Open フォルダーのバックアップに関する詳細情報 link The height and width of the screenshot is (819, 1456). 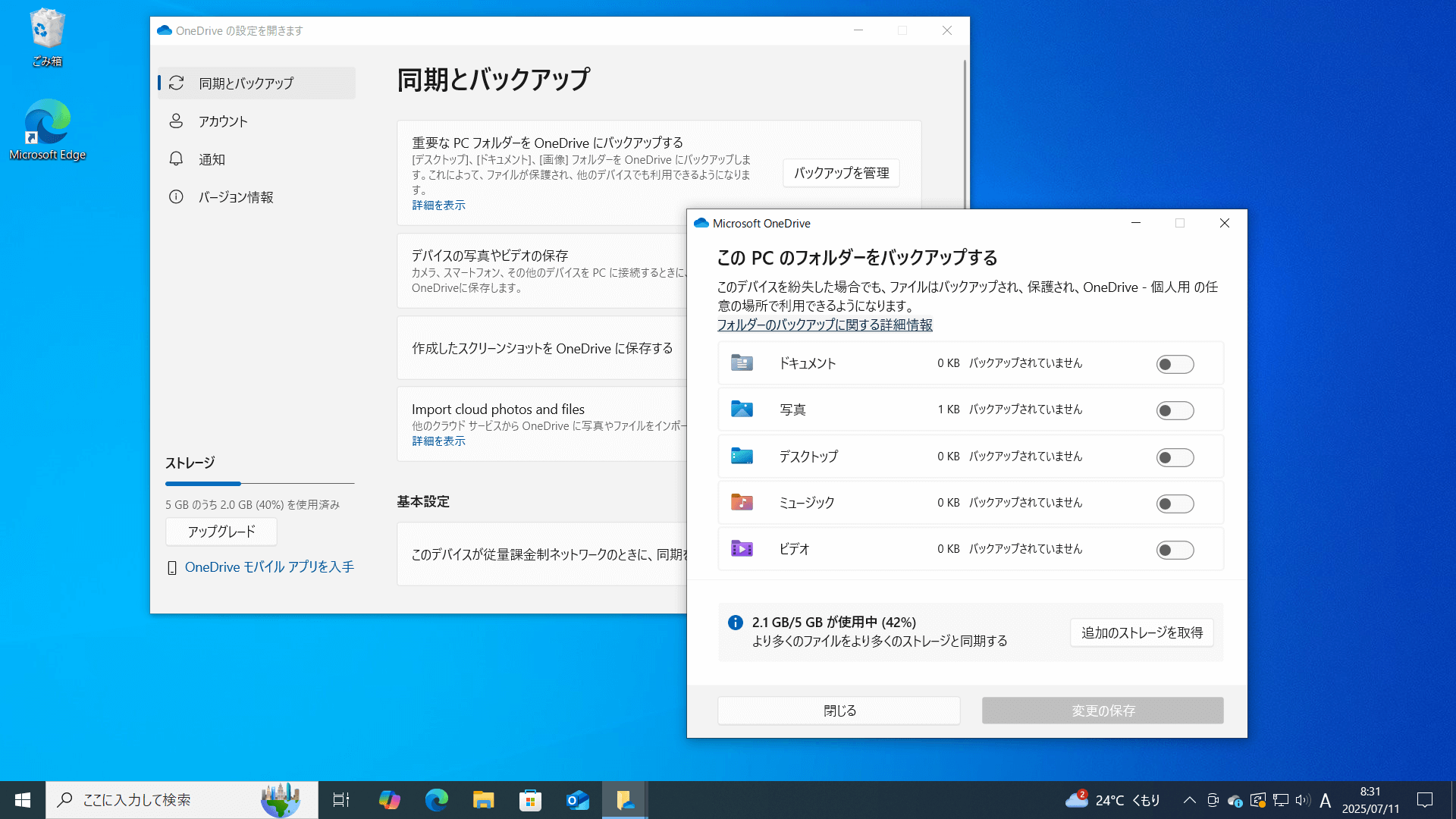(824, 325)
